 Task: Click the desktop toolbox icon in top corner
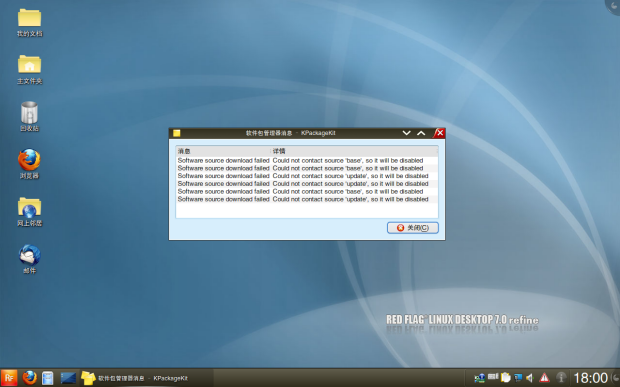tap(613, 6)
